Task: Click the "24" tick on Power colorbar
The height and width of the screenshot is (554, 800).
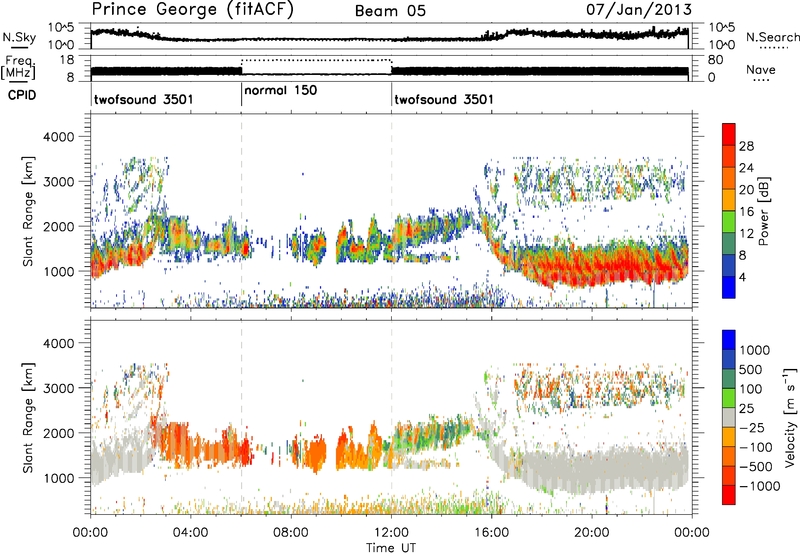Action: click(x=746, y=168)
